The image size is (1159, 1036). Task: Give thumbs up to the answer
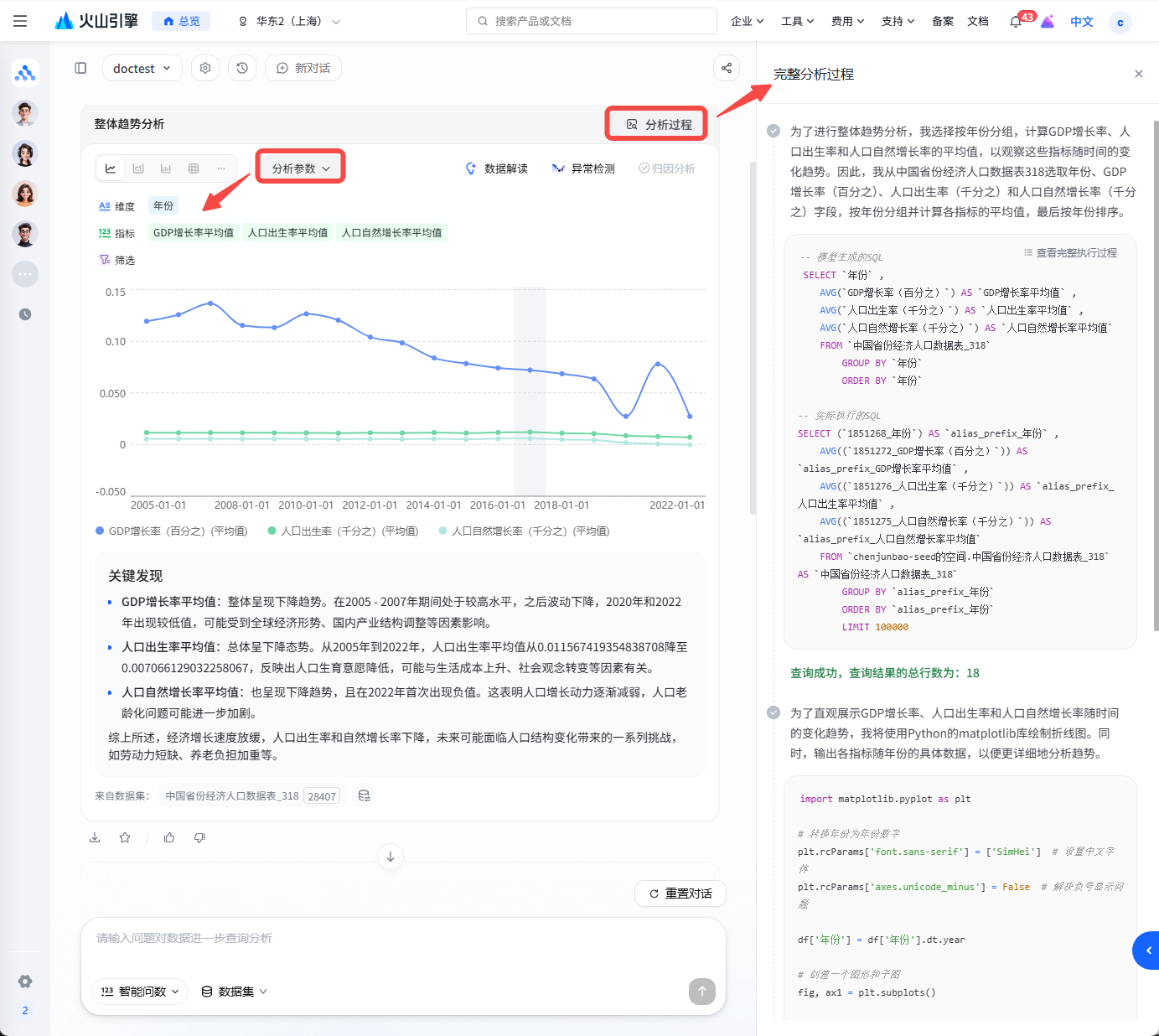[x=169, y=837]
